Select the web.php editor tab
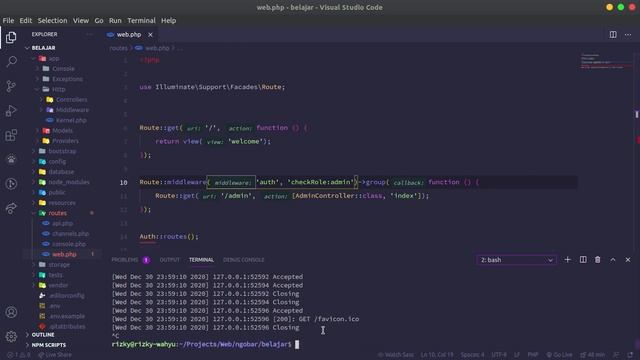This screenshot has height=360, width=640. pyautogui.click(x=130, y=35)
